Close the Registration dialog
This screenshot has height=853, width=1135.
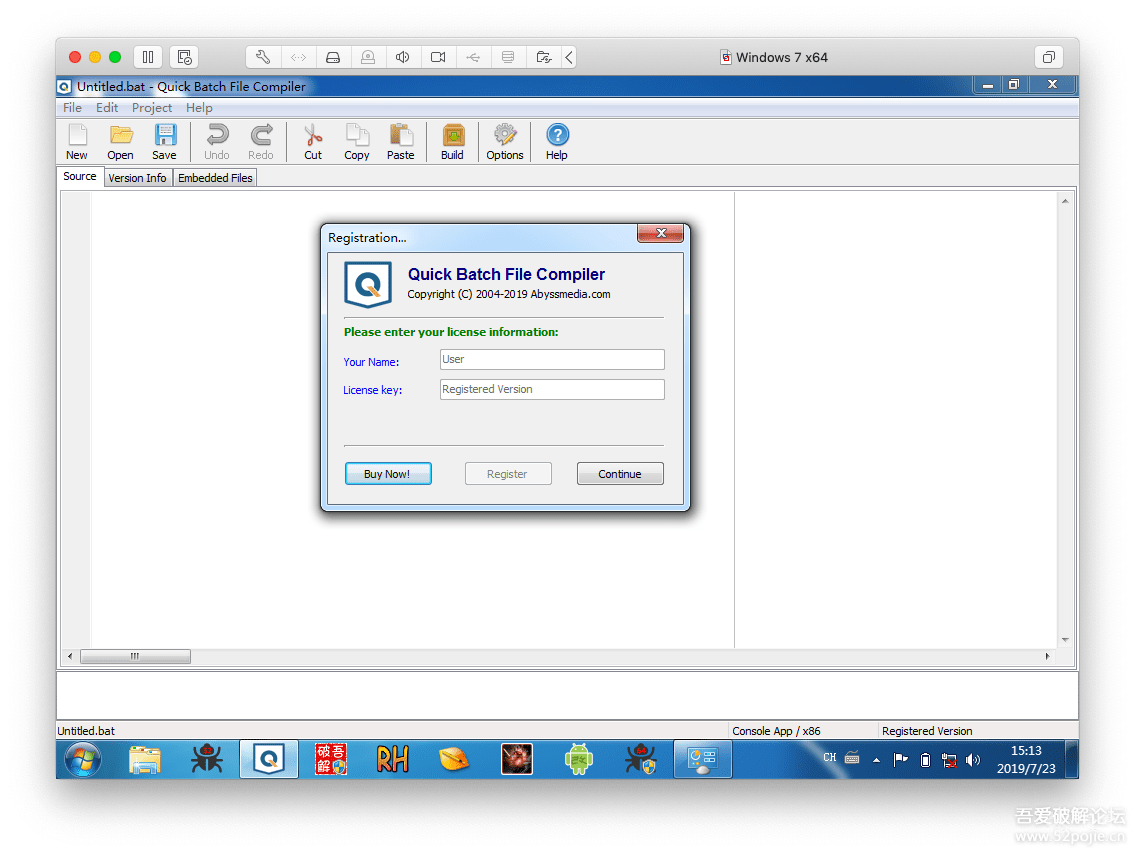pyautogui.click(x=660, y=233)
